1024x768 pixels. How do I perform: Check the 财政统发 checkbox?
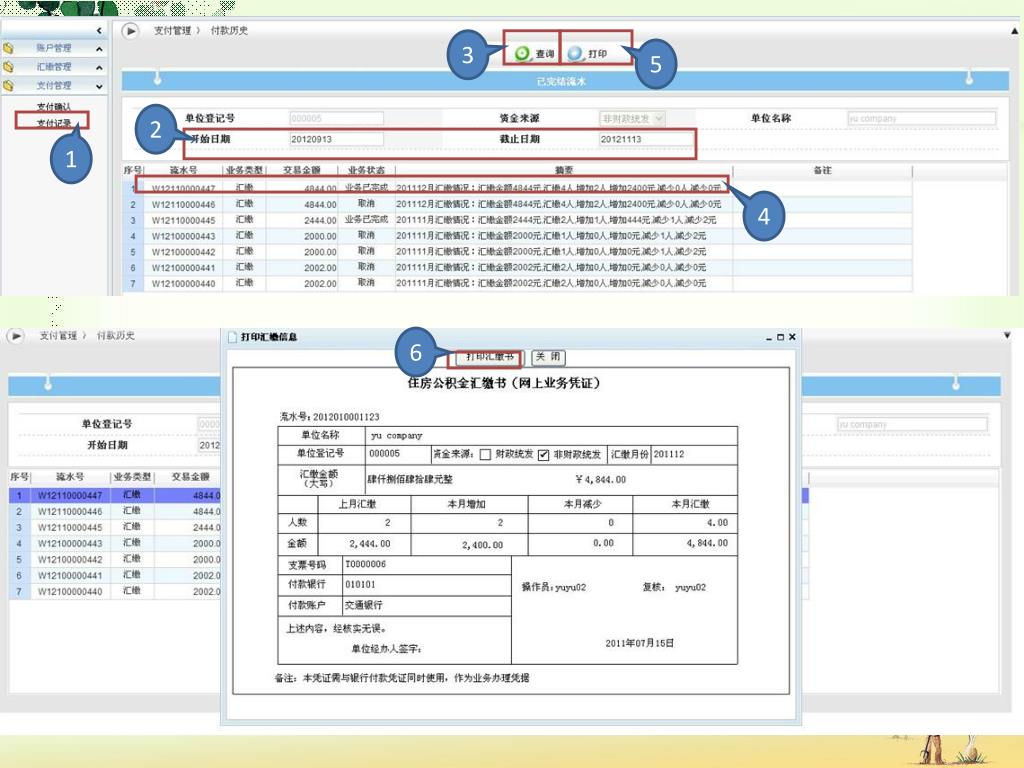click(x=486, y=454)
